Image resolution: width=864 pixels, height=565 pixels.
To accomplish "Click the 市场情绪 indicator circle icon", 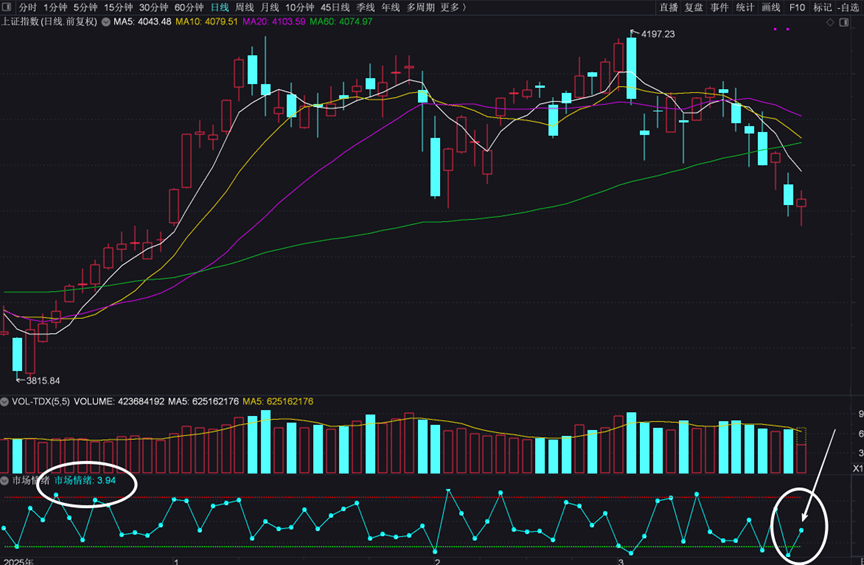I will pos(5,481).
